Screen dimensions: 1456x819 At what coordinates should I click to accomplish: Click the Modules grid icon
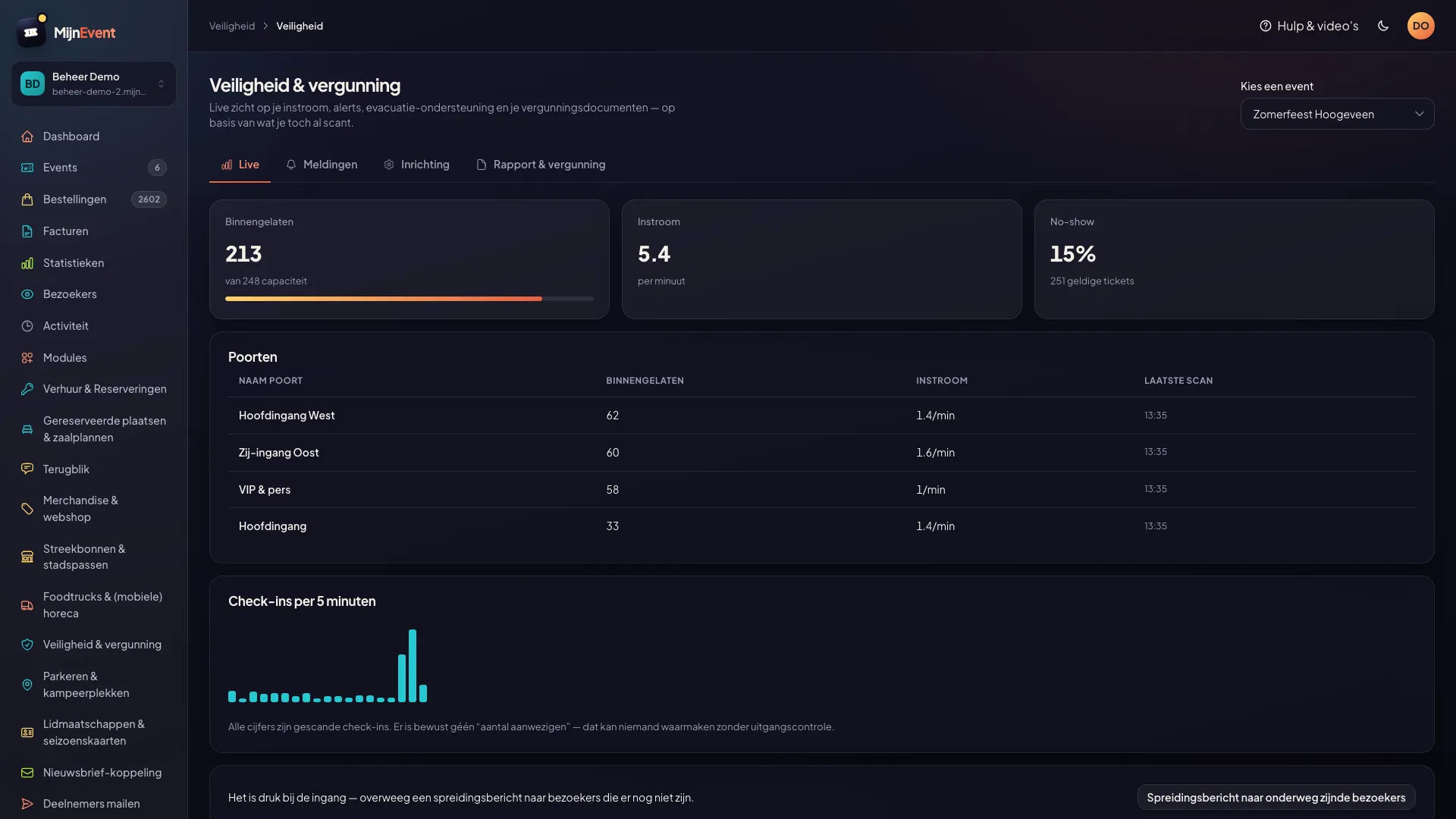(x=27, y=358)
